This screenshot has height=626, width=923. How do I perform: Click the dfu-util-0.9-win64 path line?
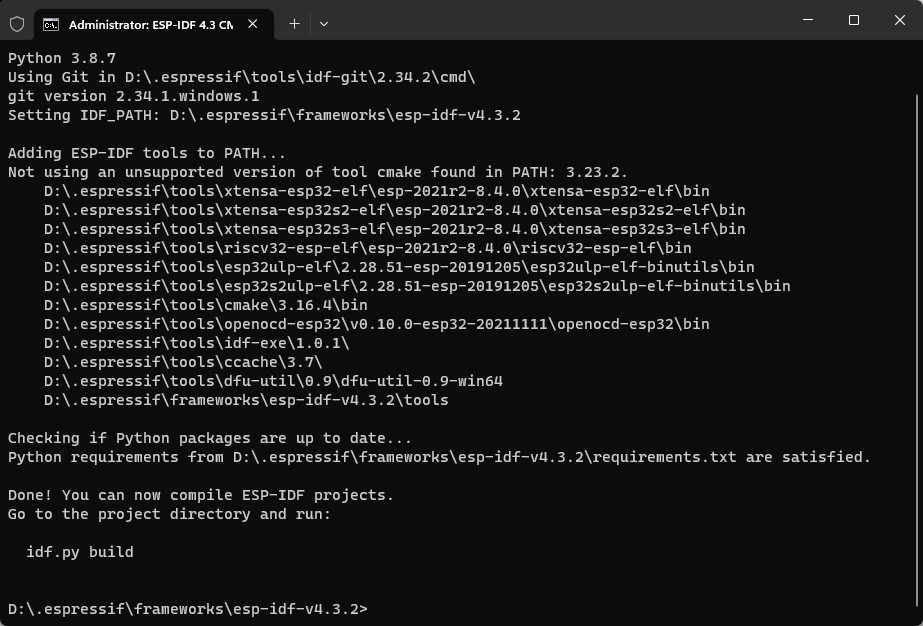[273, 381]
